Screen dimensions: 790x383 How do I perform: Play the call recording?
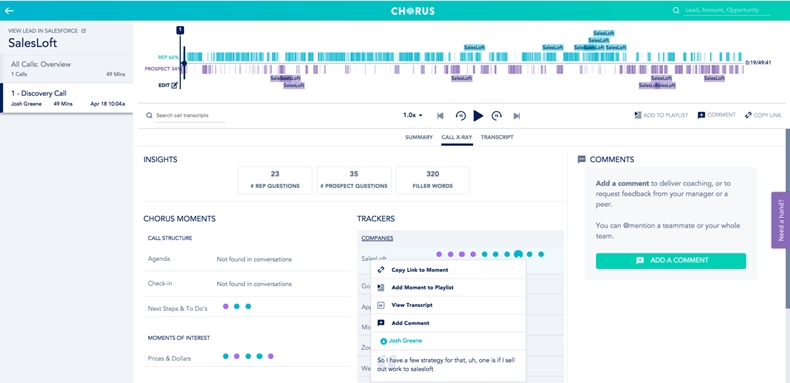pos(478,116)
